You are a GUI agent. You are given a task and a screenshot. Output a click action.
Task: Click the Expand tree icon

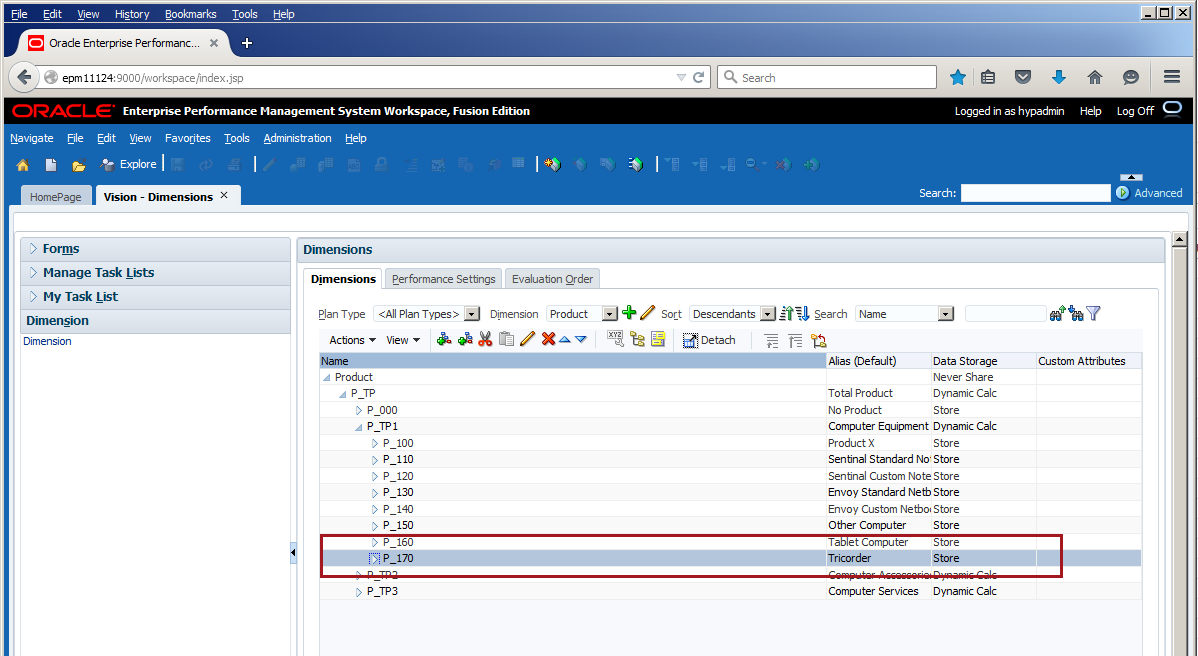pyautogui.click(x=772, y=341)
